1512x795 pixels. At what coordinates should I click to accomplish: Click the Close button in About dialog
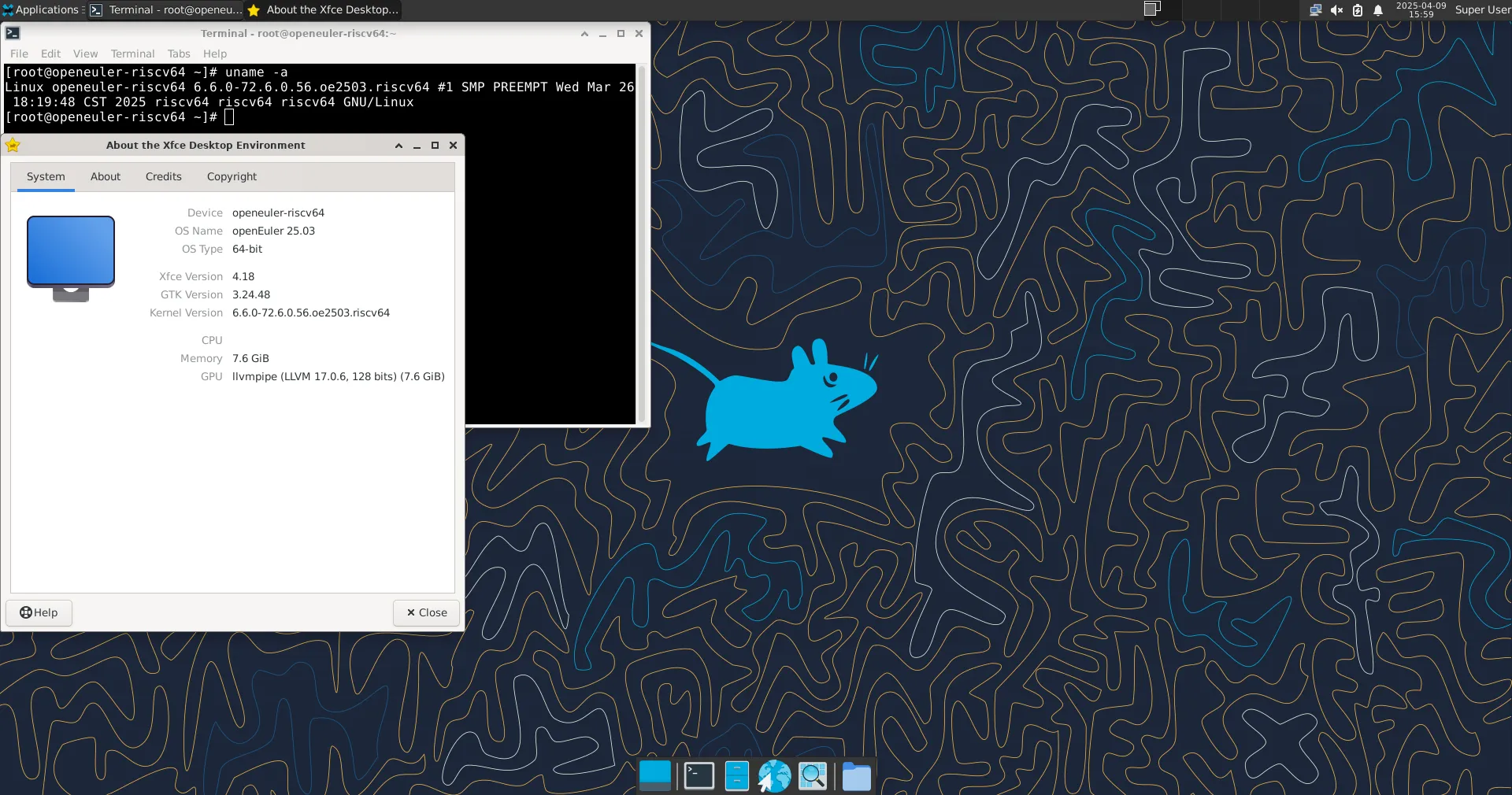(426, 612)
